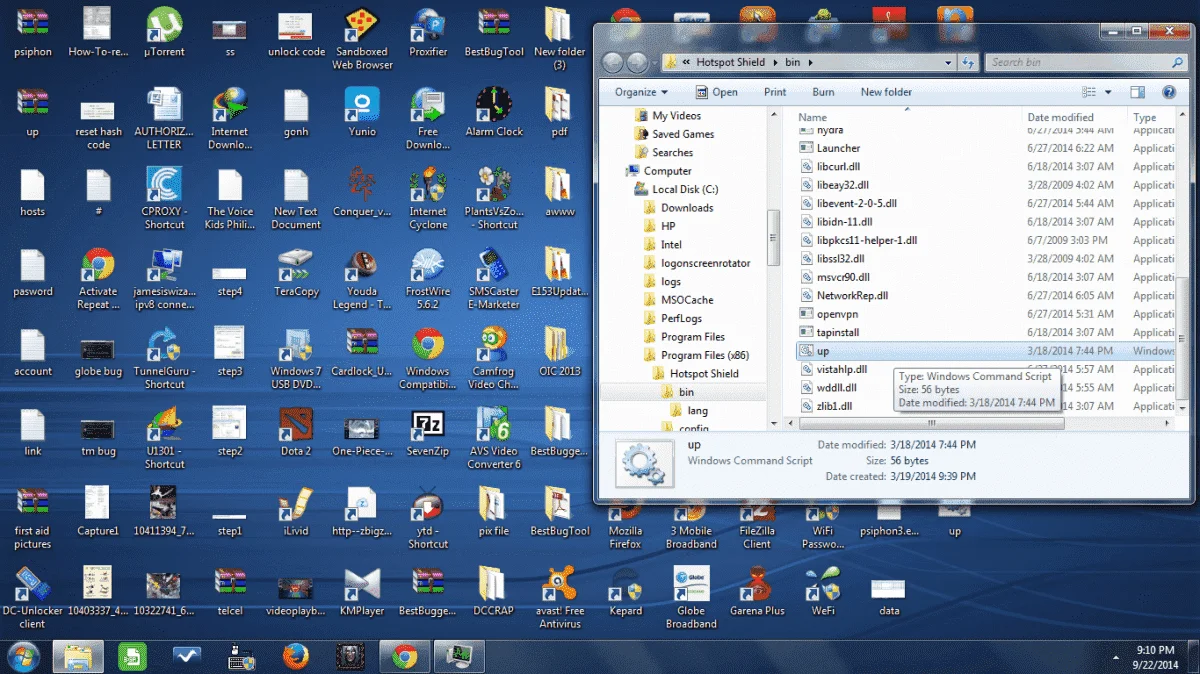Click the AVS Video Converter 6 icon
Viewport: 1200px width, 674px height.
[x=494, y=437]
